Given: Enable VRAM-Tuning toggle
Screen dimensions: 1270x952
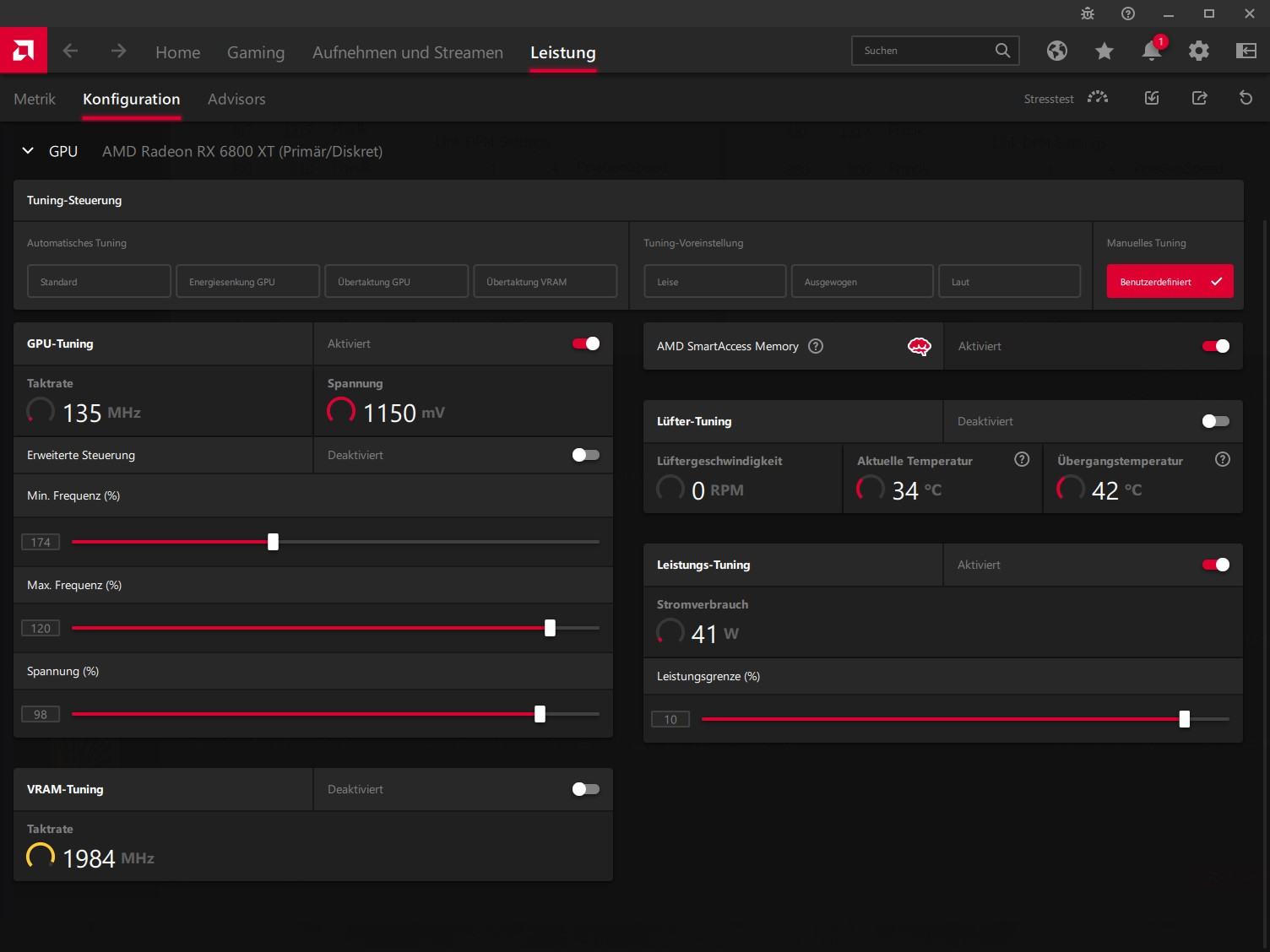Looking at the screenshot, I should tap(586, 789).
